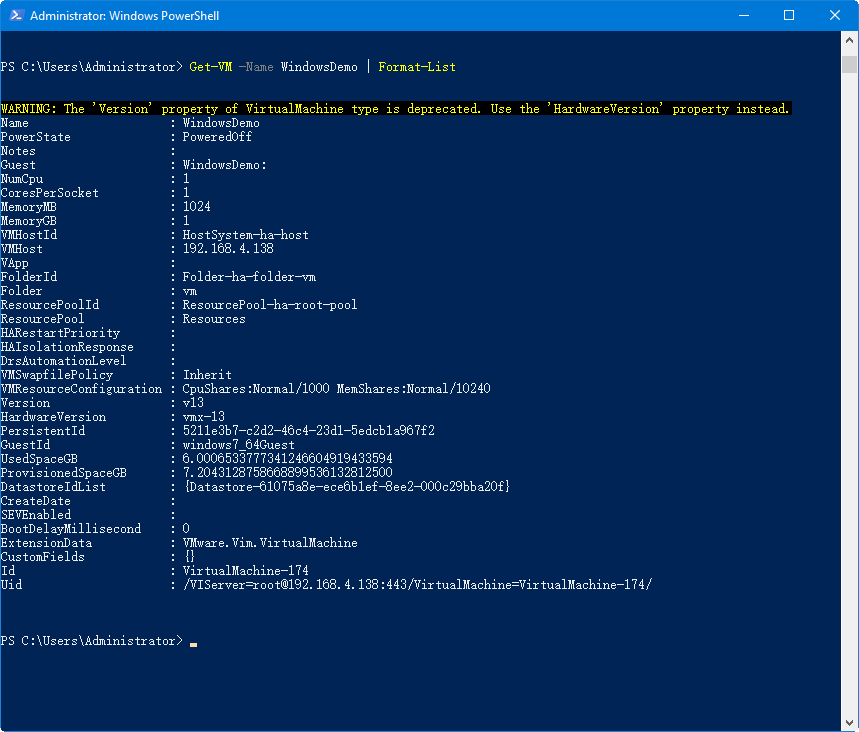This screenshot has width=859, height=732.
Task: Close the Administrator PowerShell window
Action: pos(834,16)
